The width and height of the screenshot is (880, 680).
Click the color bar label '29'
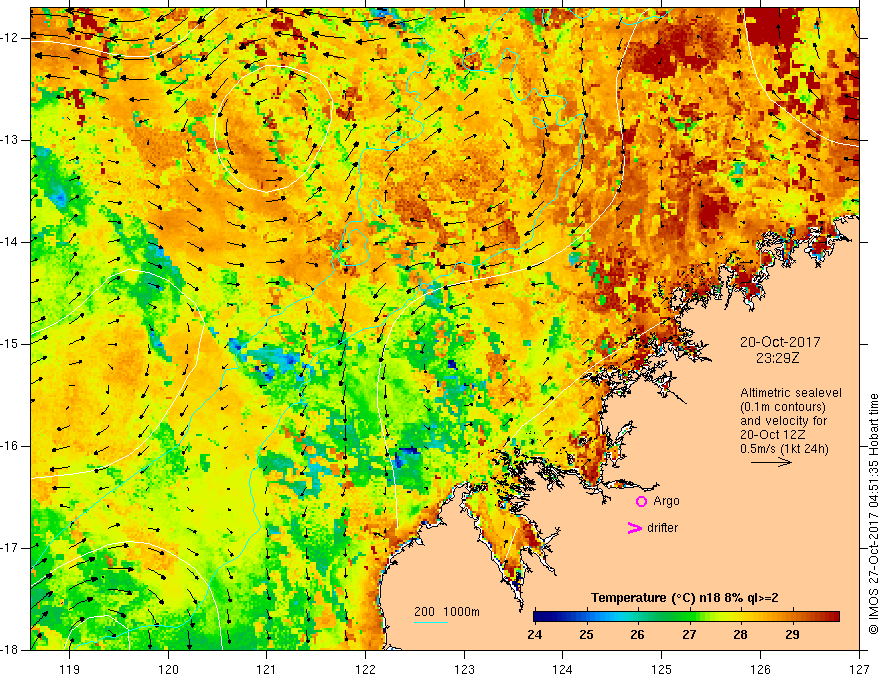(x=792, y=635)
